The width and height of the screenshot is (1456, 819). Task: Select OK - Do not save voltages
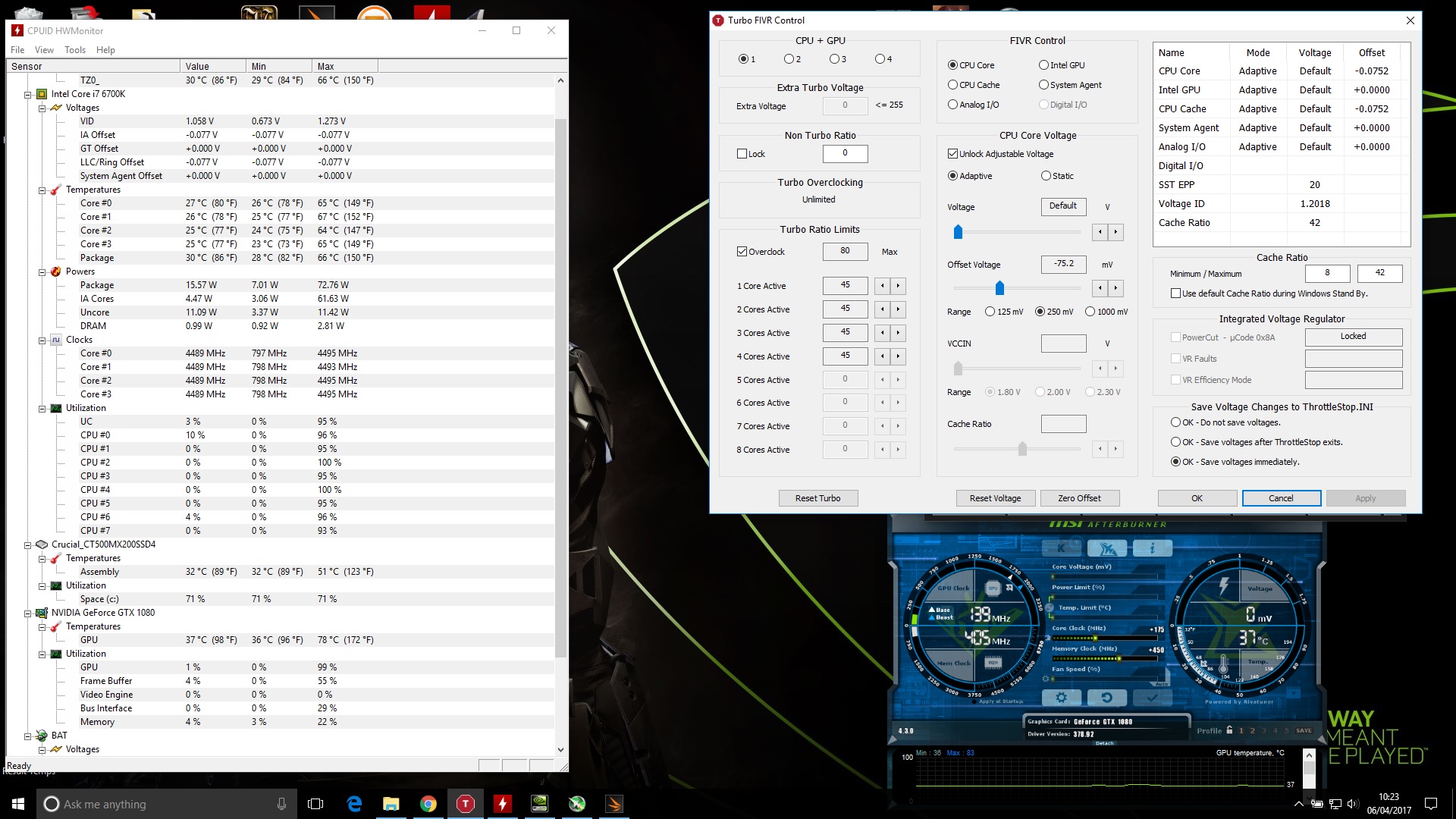[x=1176, y=422]
